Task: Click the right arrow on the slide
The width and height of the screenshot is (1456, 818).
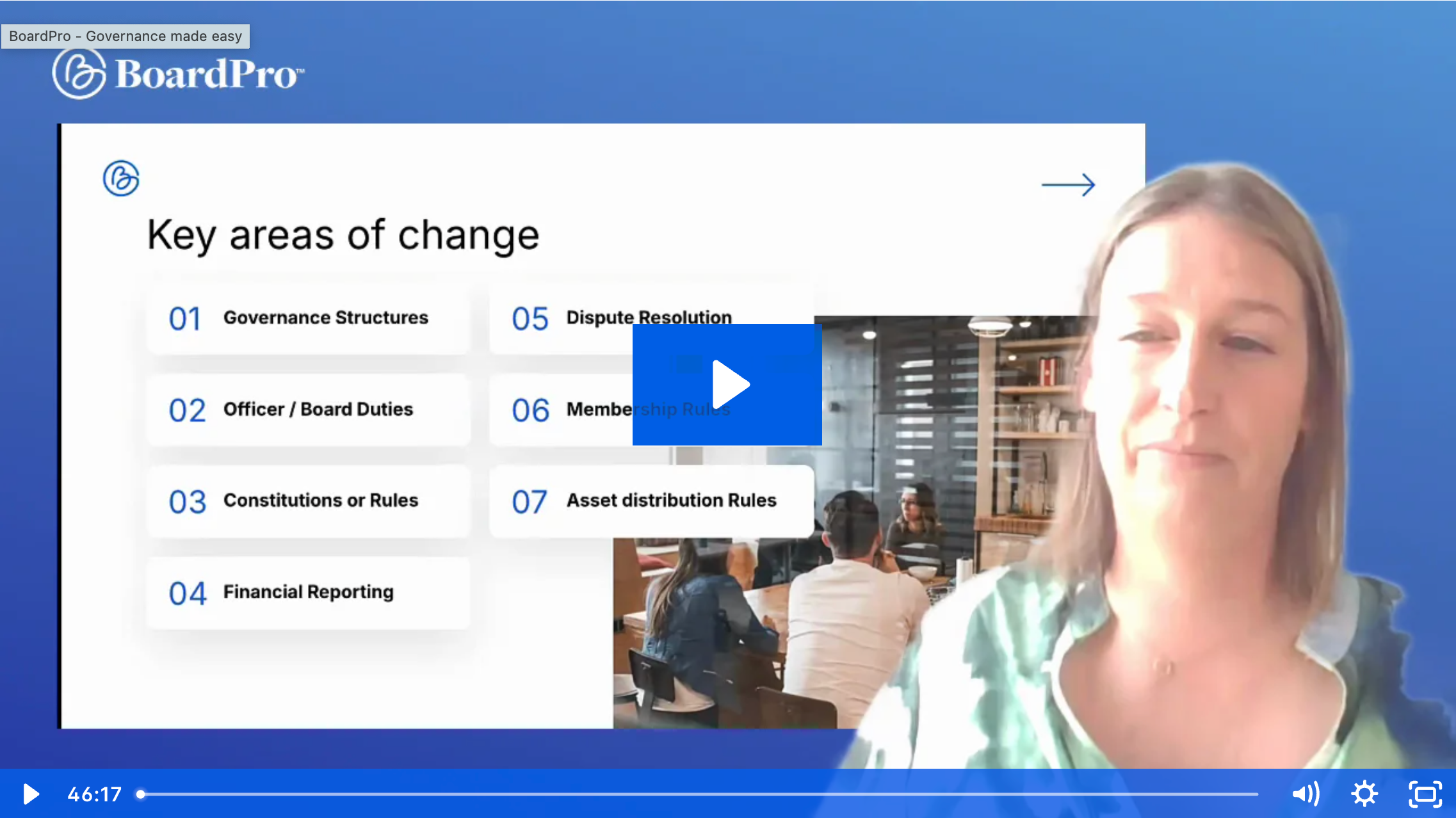Action: pos(1068,185)
